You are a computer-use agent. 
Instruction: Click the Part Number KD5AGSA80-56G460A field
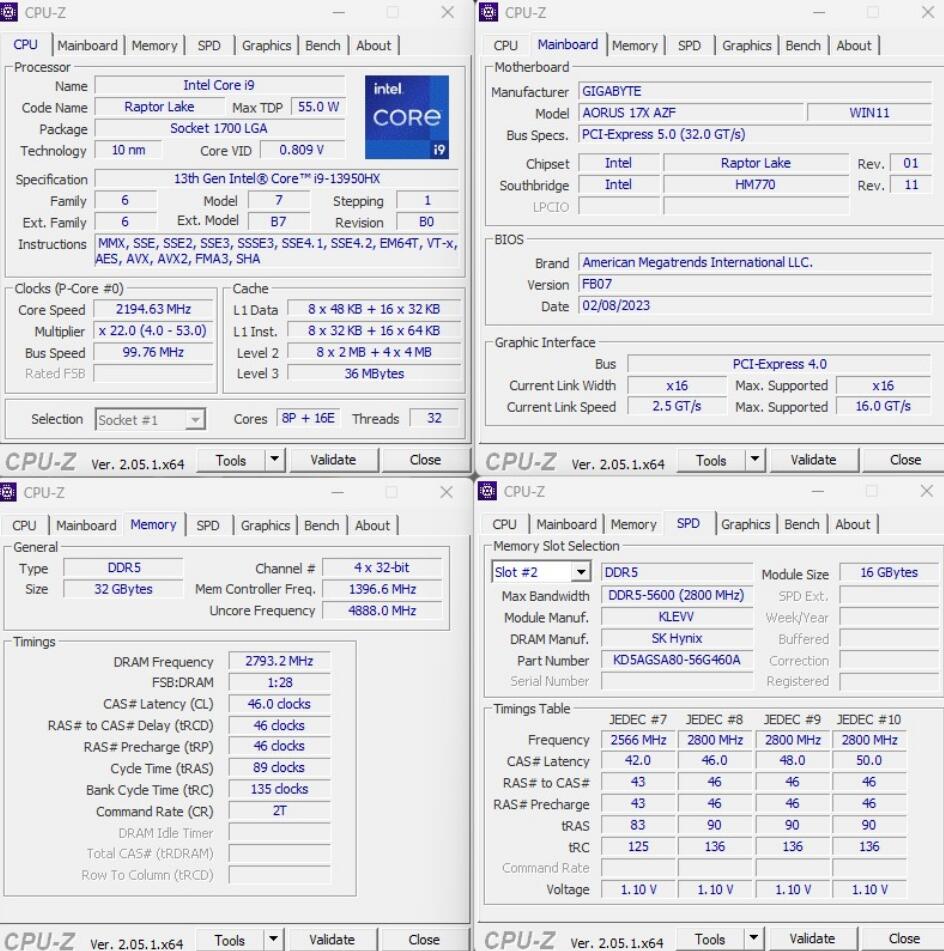tap(676, 660)
